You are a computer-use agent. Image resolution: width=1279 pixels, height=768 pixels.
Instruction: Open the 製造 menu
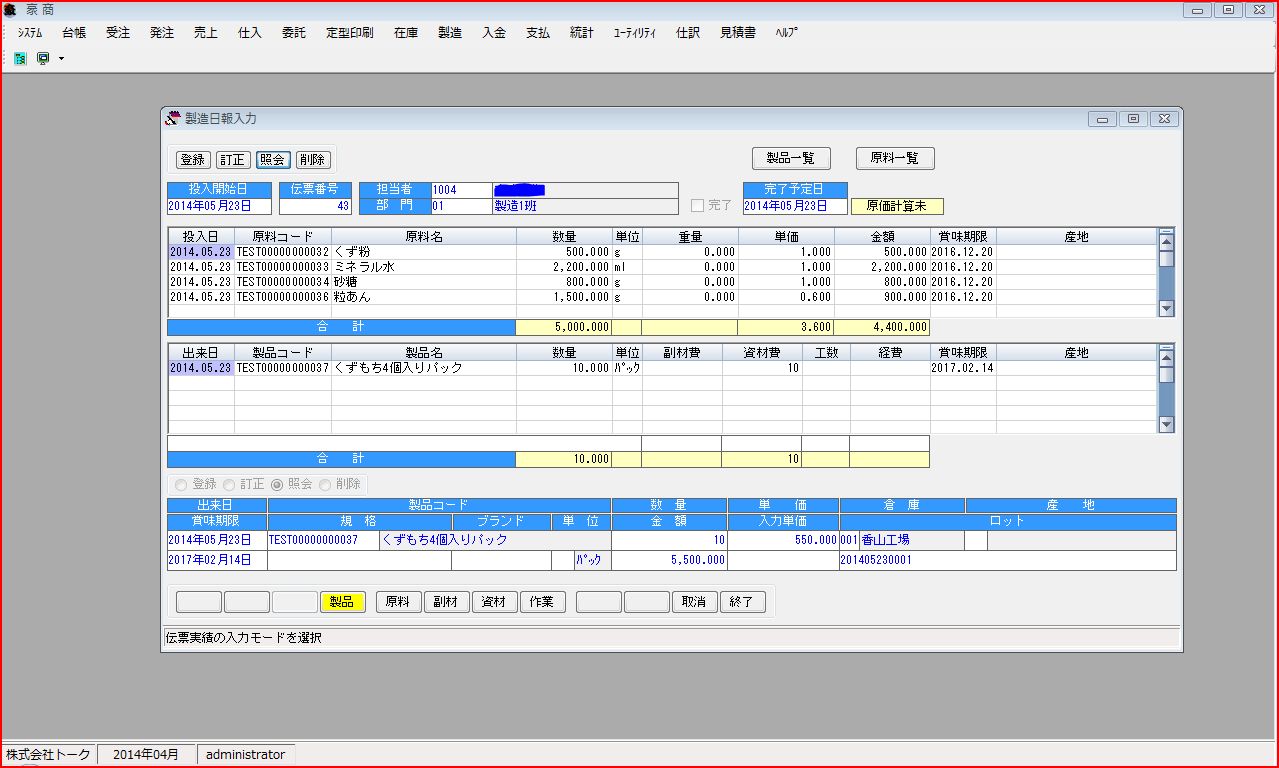450,33
